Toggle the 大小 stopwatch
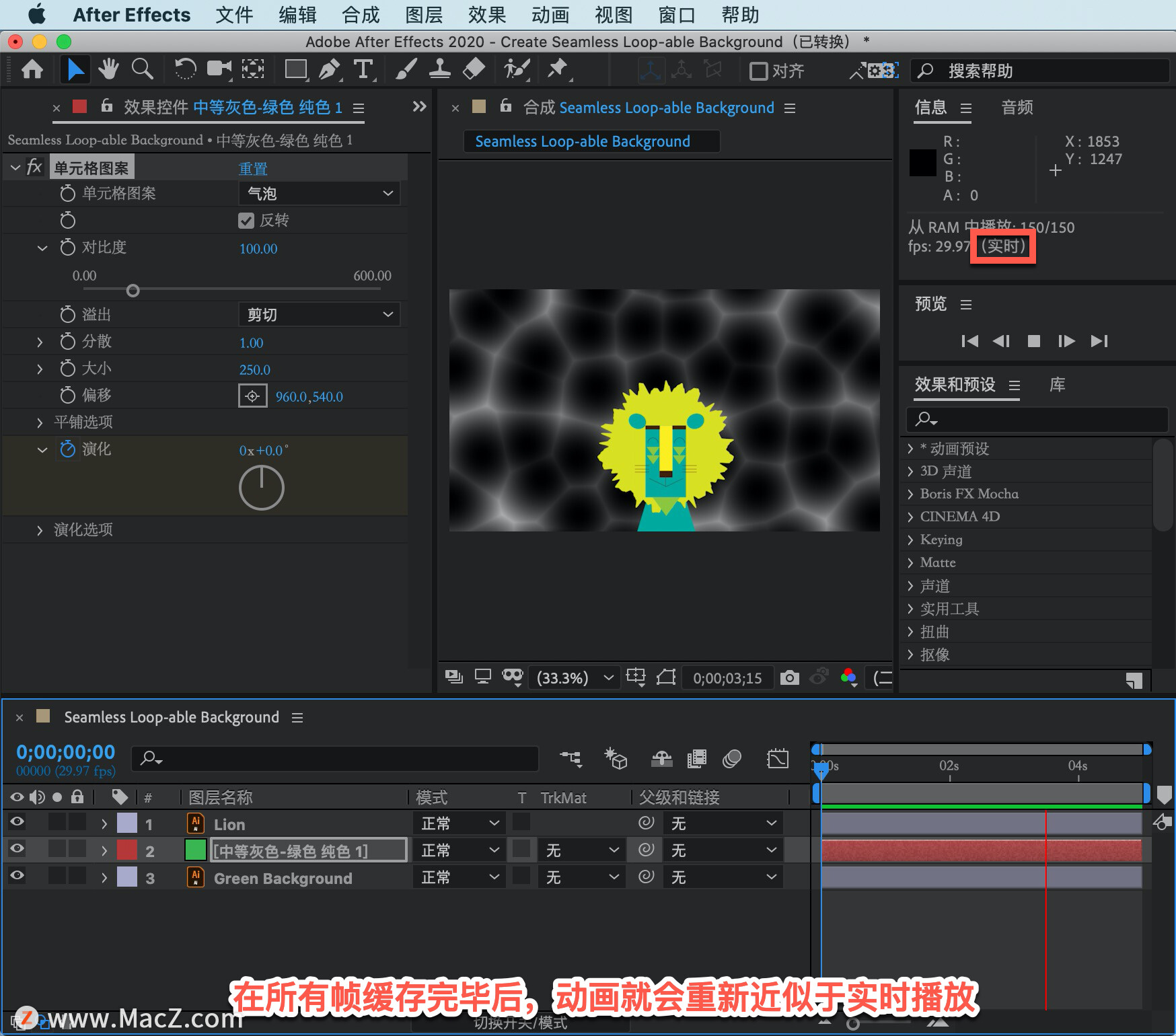The height and width of the screenshot is (1036, 1176). (x=67, y=368)
